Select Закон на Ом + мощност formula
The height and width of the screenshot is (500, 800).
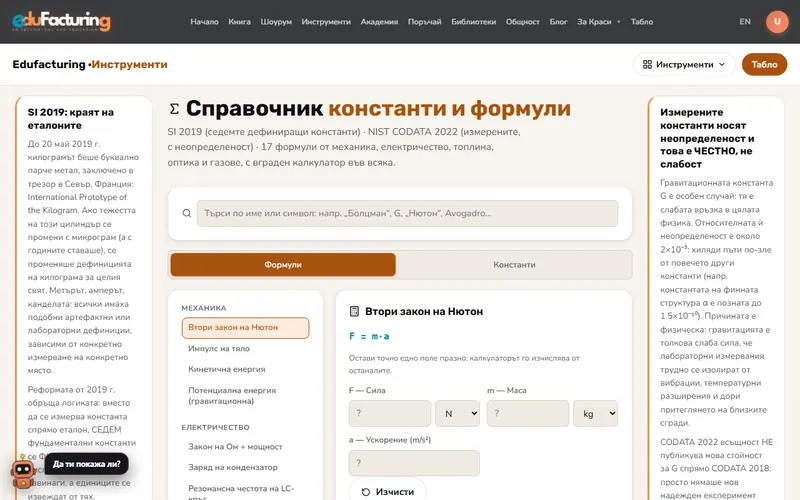(x=245, y=446)
